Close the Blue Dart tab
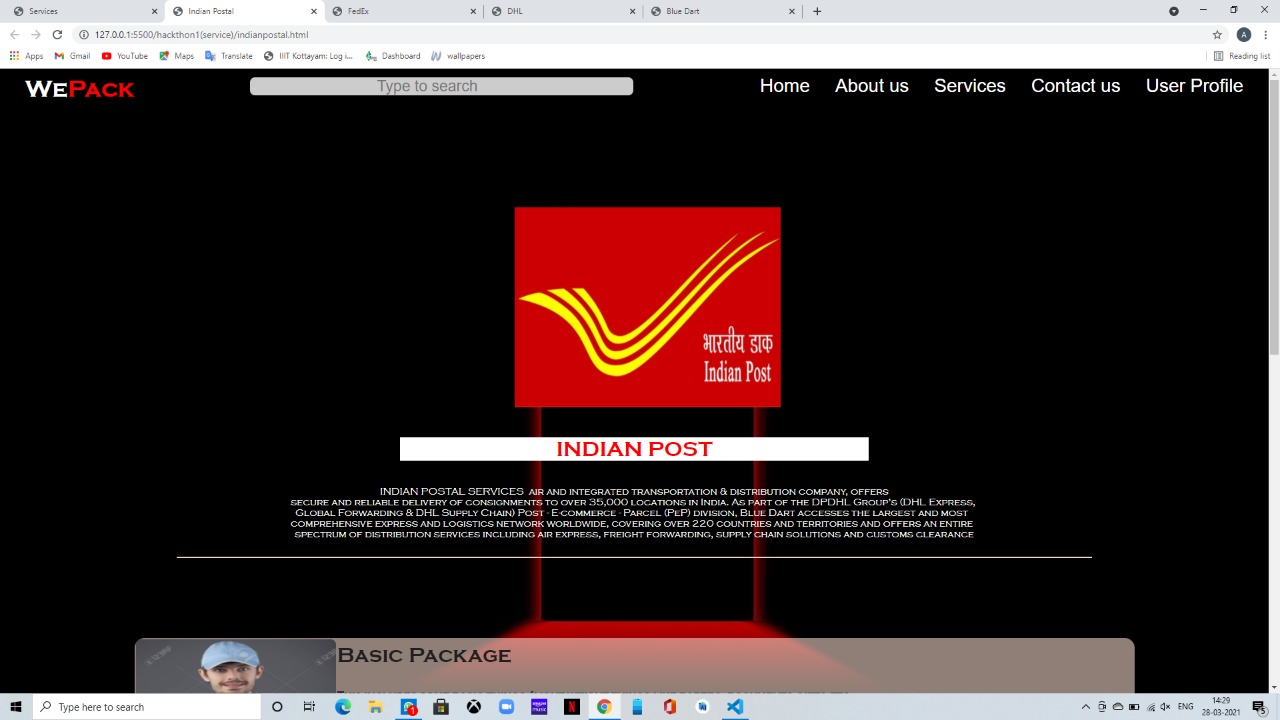Screen dimensions: 1280x720 pos(792,11)
